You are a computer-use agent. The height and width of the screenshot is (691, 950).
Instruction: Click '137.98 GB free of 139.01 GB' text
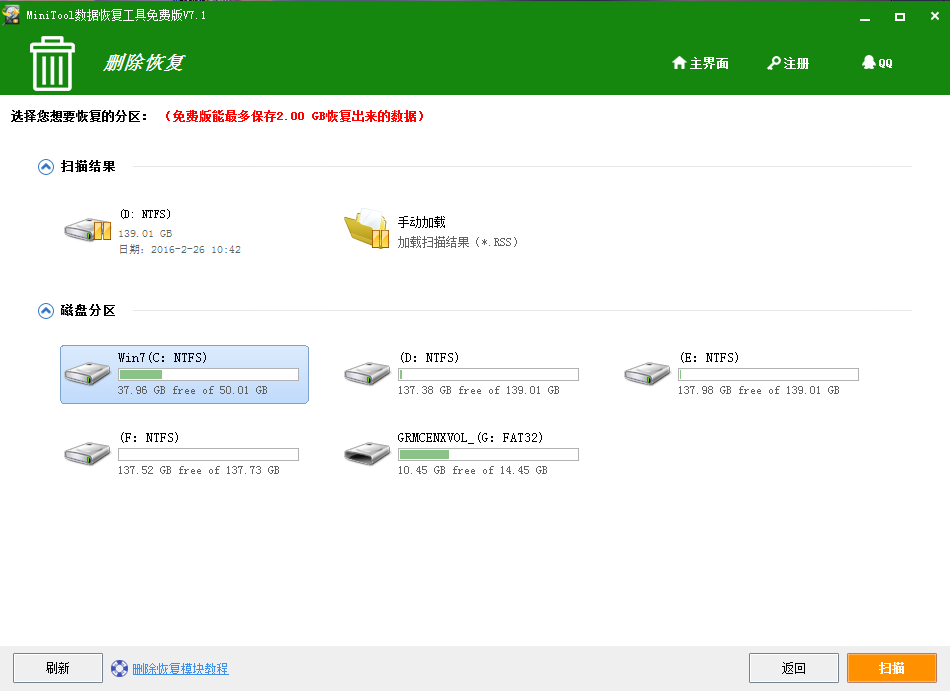759,391
